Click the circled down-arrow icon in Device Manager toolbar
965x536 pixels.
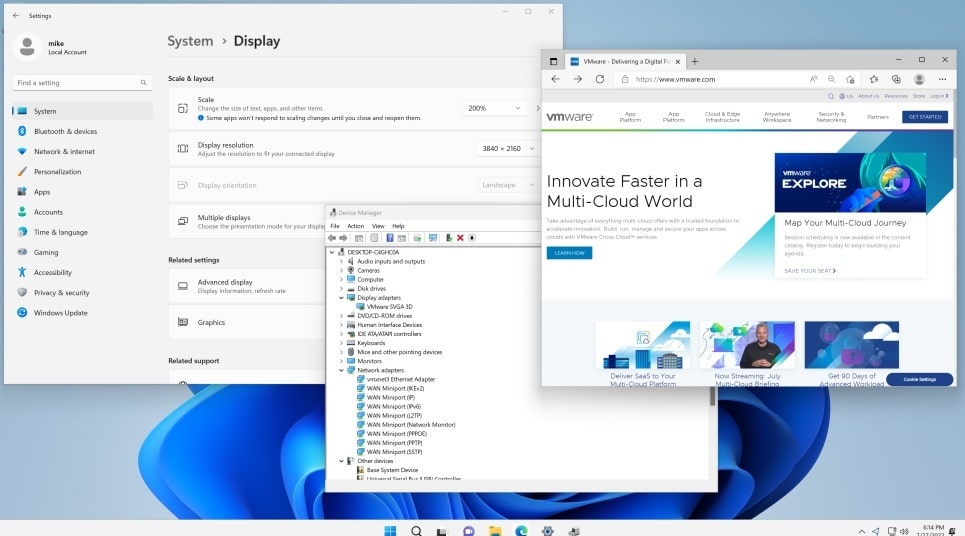[472, 238]
